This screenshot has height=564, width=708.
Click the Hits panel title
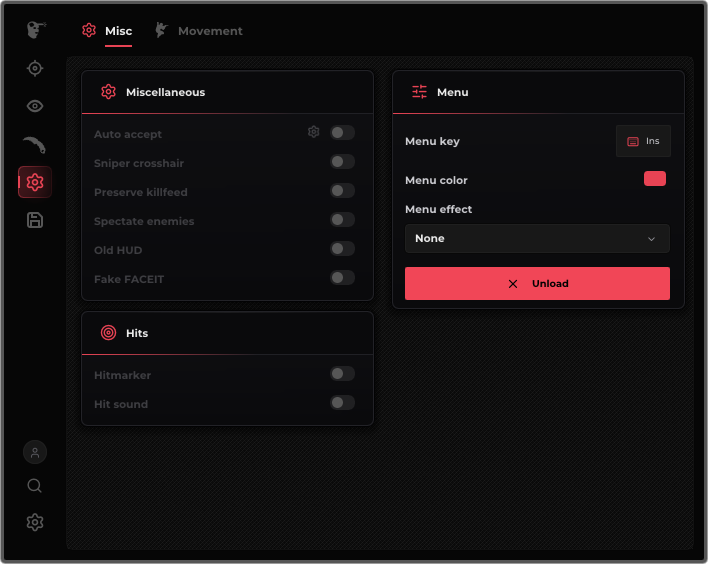[x=137, y=333]
